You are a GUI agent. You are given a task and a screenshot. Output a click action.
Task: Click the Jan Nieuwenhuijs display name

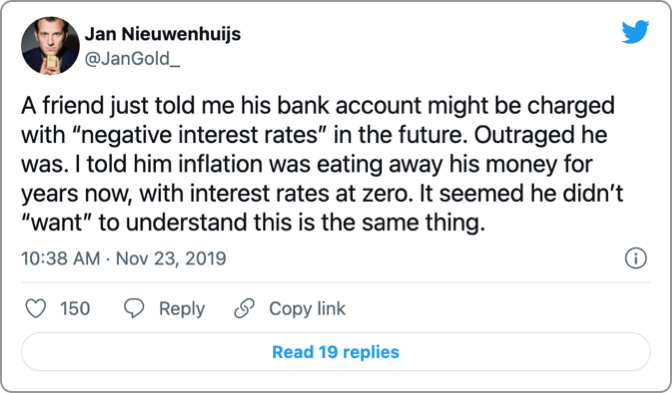[163, 34]
